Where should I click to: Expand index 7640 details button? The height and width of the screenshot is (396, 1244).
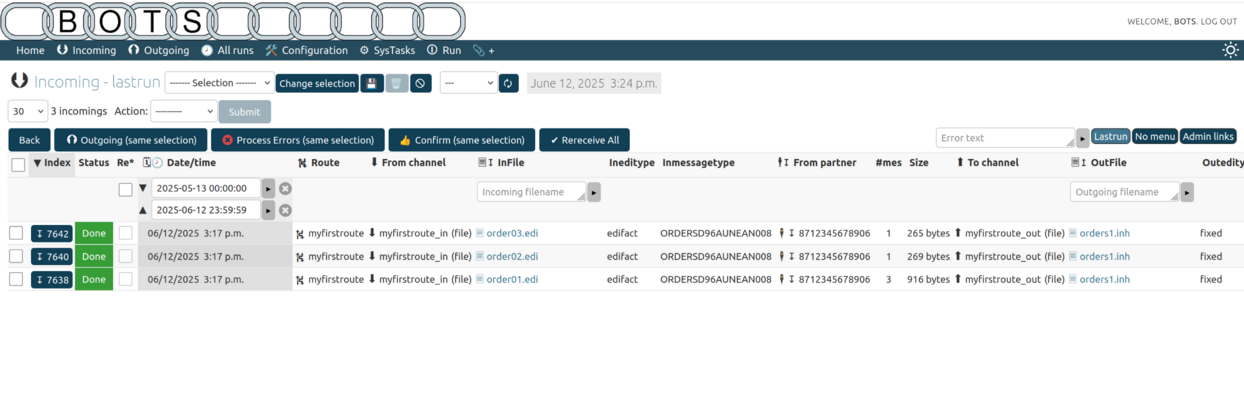pyautogui.click(x=52, y=256)
